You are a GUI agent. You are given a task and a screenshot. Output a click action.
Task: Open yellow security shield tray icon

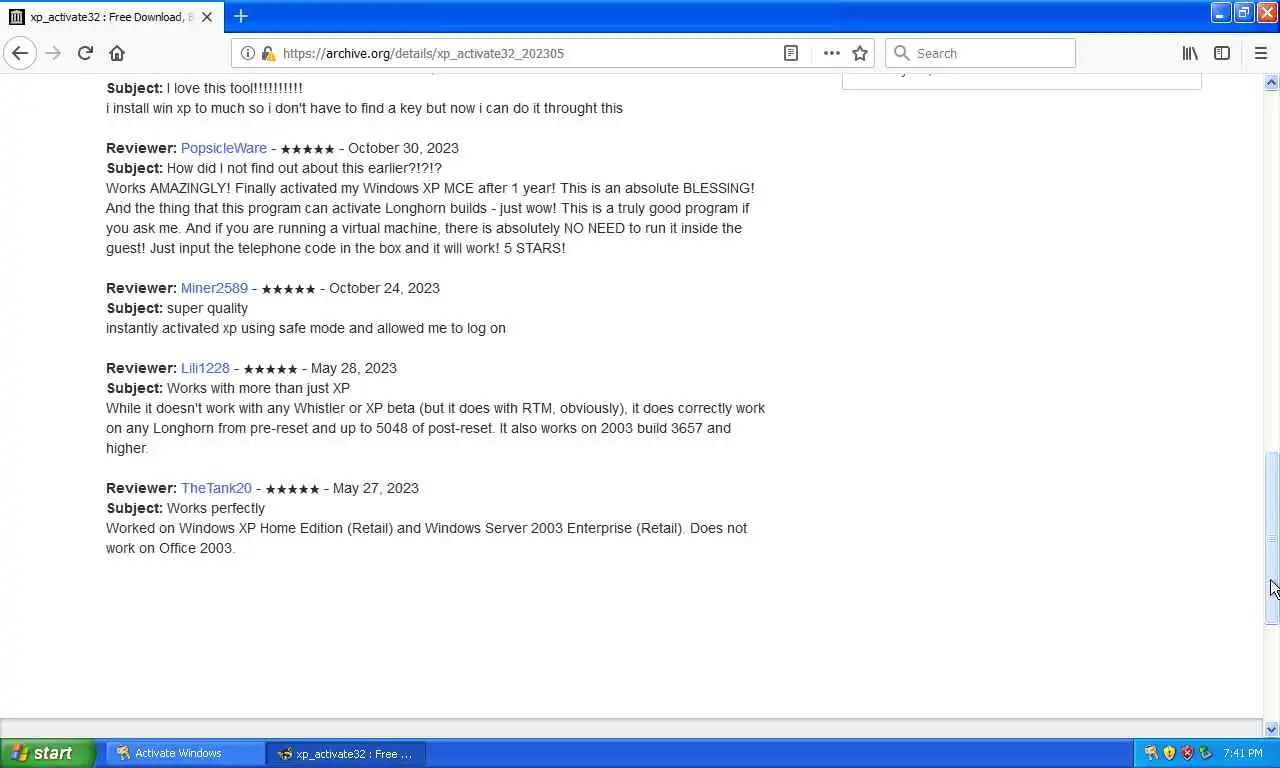(x=1169, y=753)
